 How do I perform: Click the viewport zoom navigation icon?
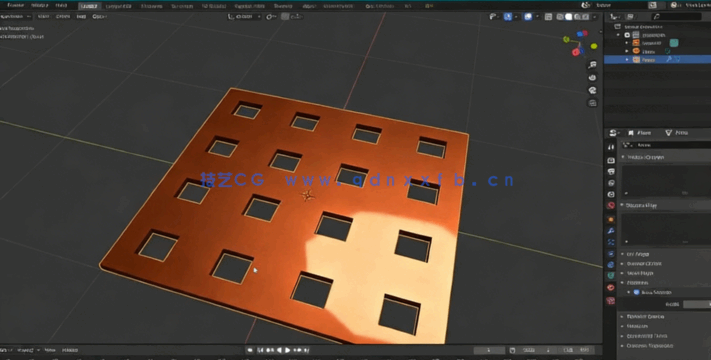592,65
